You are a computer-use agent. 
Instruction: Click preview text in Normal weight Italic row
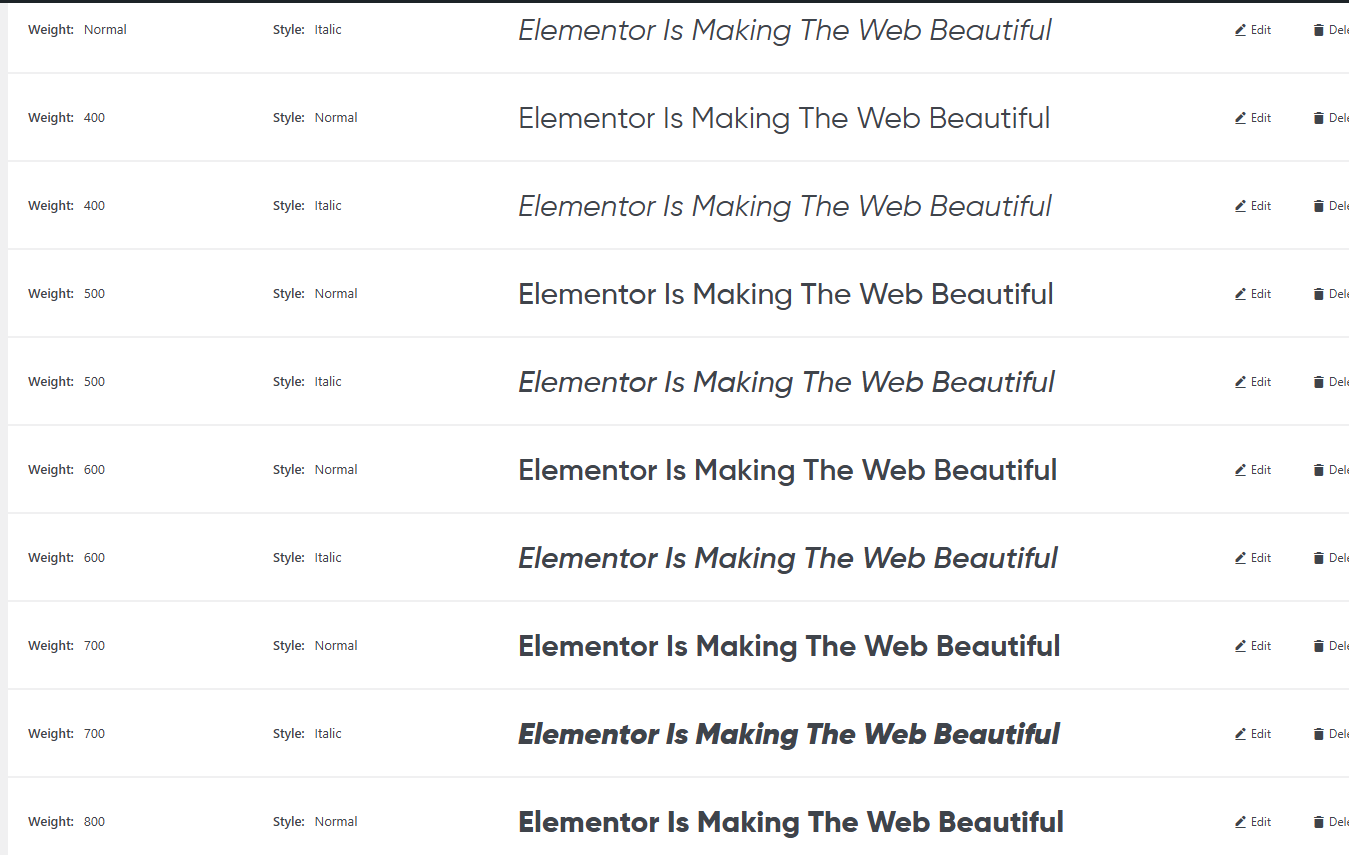785,30
